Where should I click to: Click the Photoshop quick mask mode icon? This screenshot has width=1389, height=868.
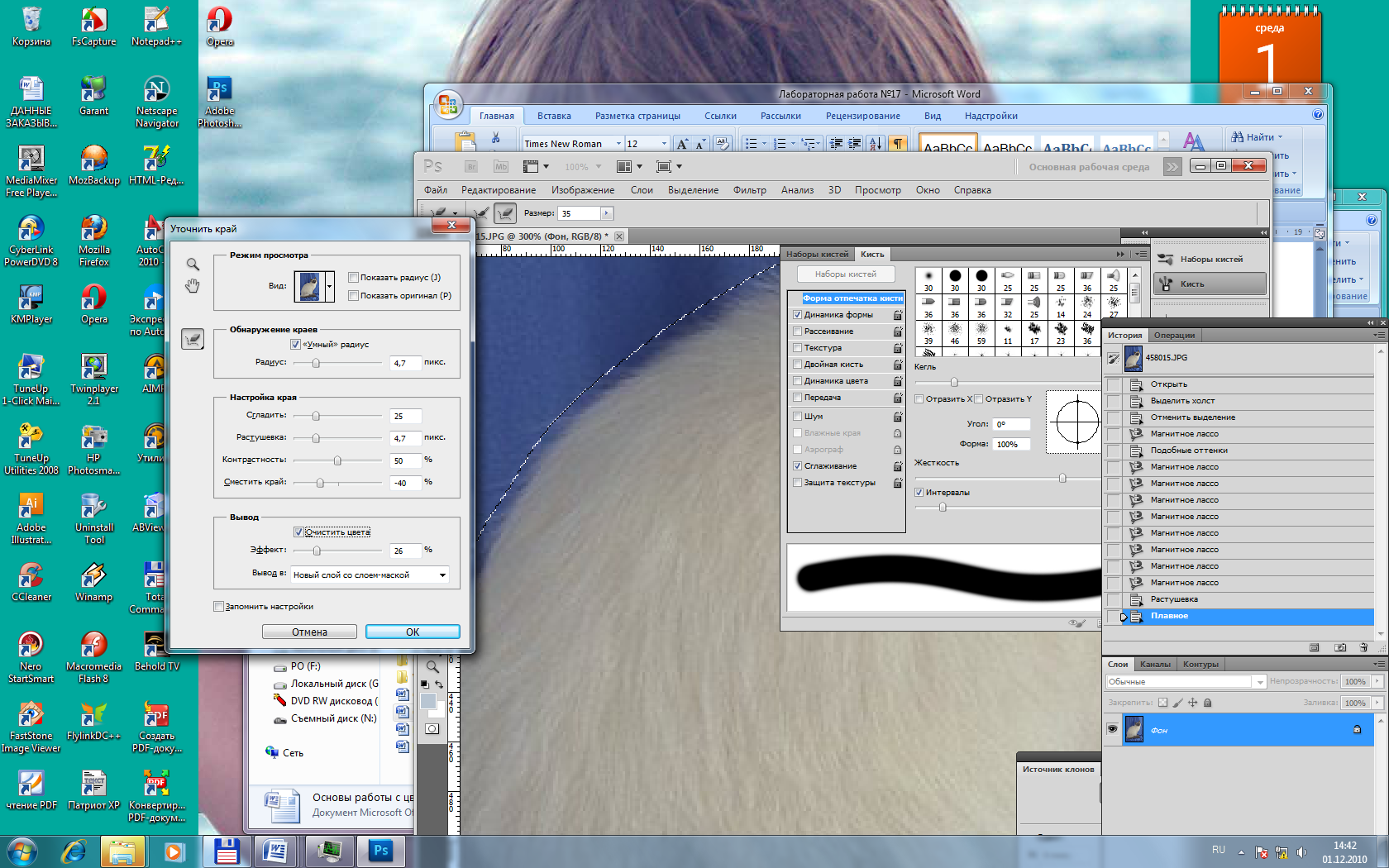[432, 728]
